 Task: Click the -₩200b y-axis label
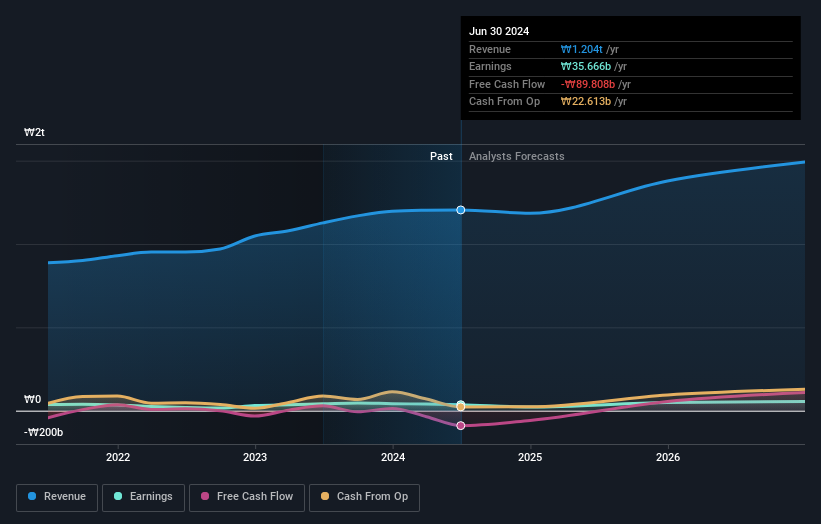pos(43,432)
